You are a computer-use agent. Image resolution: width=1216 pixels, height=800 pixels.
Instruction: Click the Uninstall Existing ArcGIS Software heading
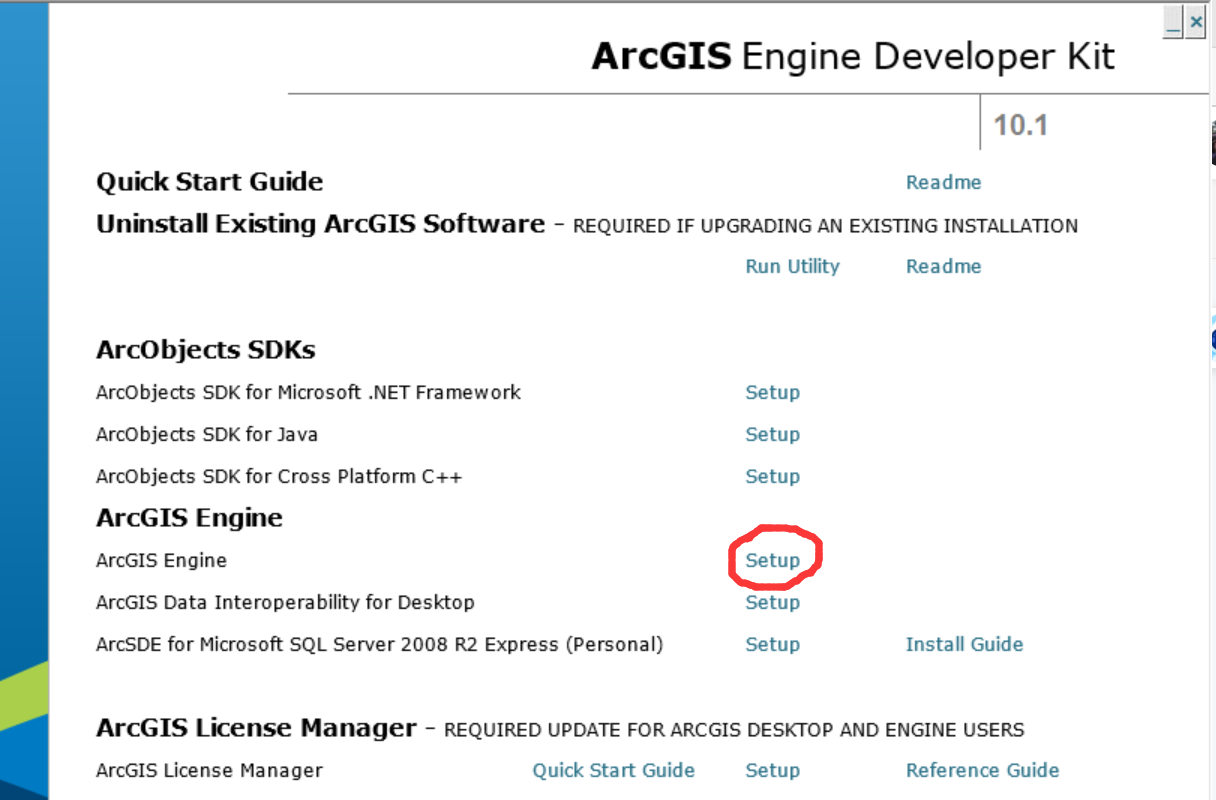pyautogui.click(x=320, y=224)
